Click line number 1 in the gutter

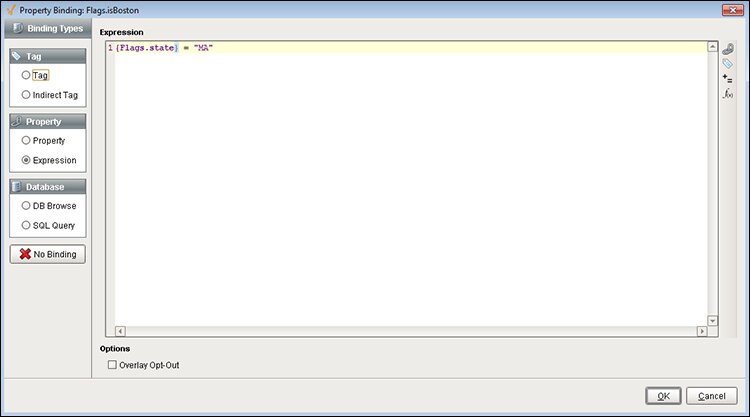point(110,48)
